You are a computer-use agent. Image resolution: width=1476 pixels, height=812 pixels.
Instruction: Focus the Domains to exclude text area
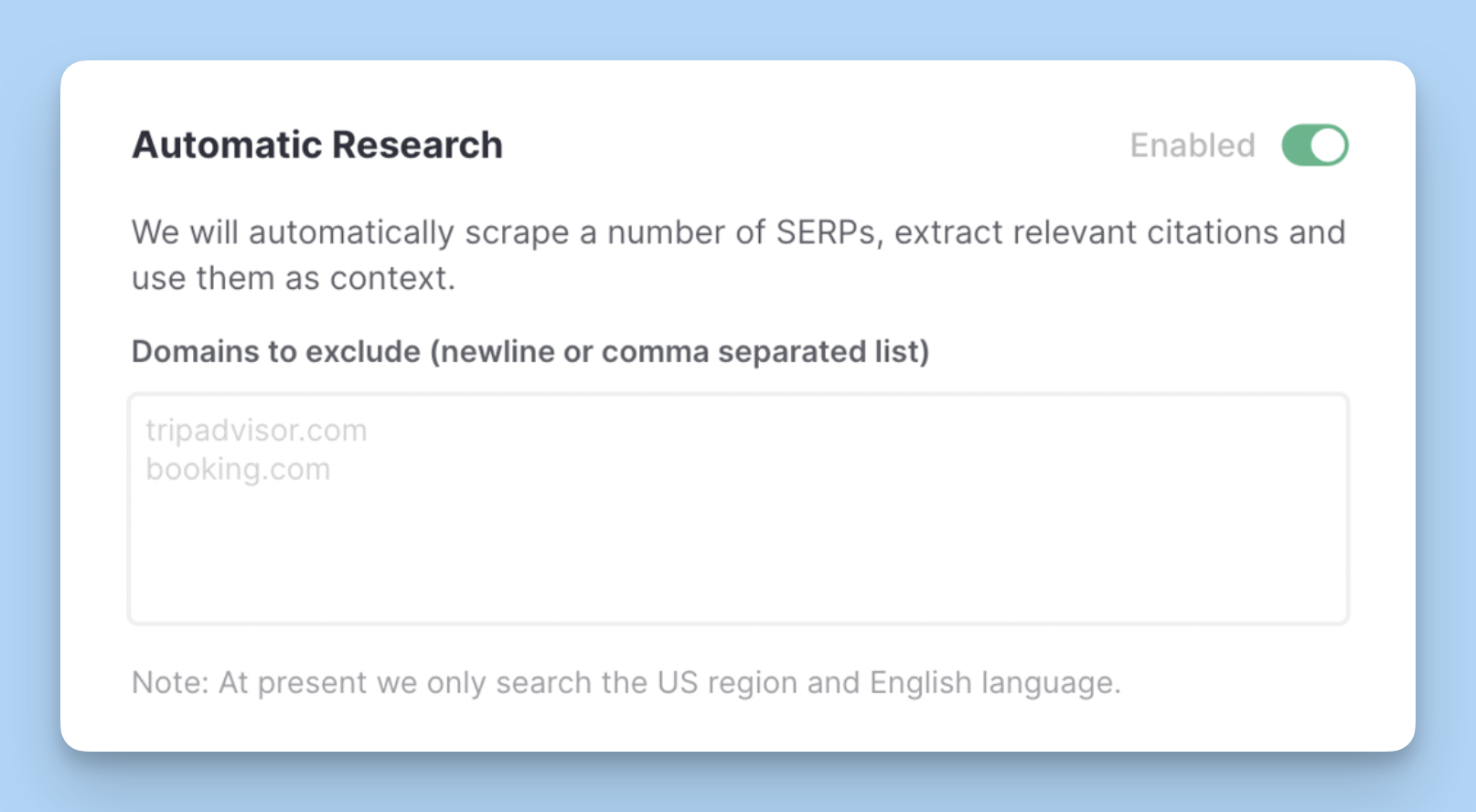(737, 508)
